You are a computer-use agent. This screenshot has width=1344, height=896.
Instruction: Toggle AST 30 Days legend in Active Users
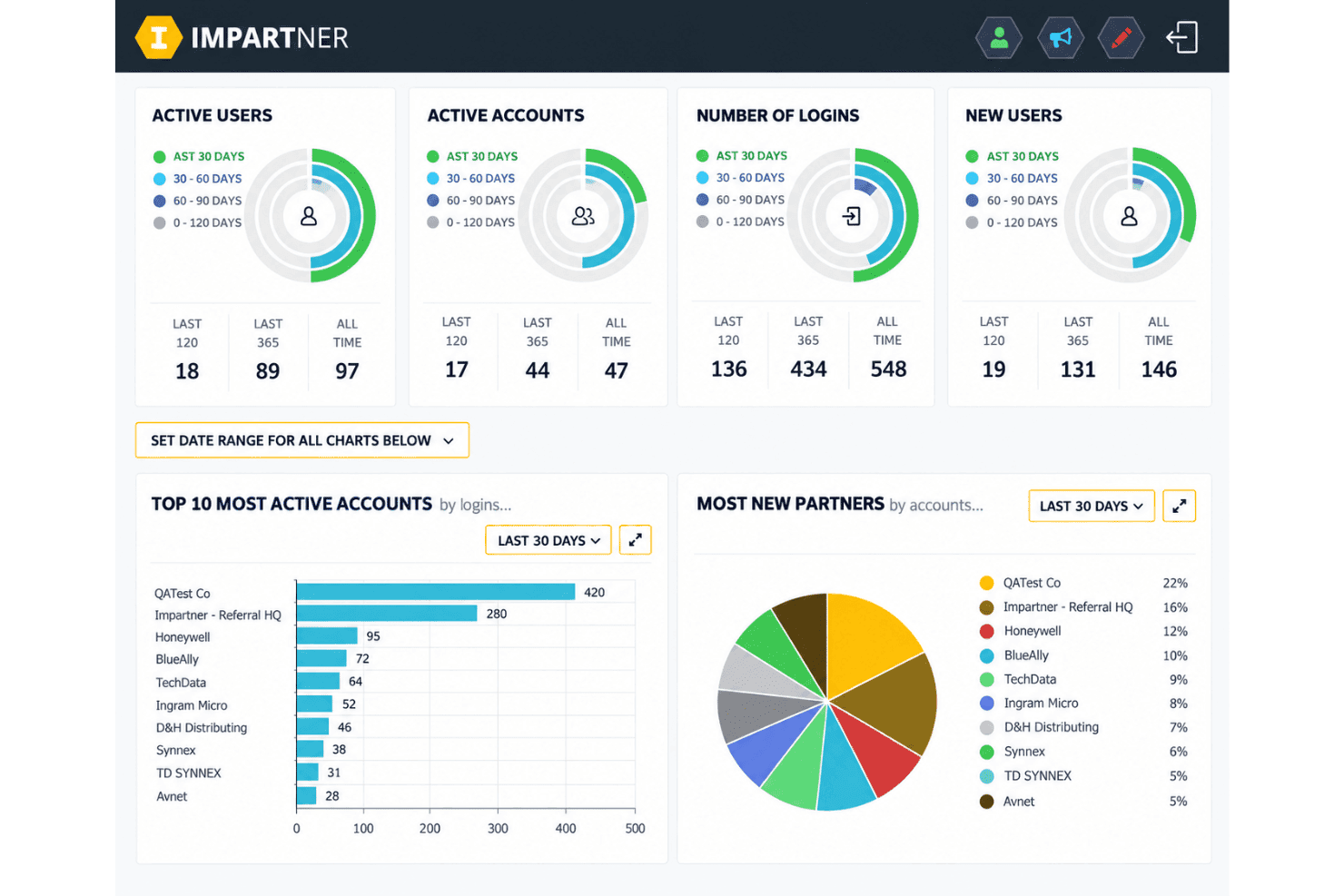200,156
